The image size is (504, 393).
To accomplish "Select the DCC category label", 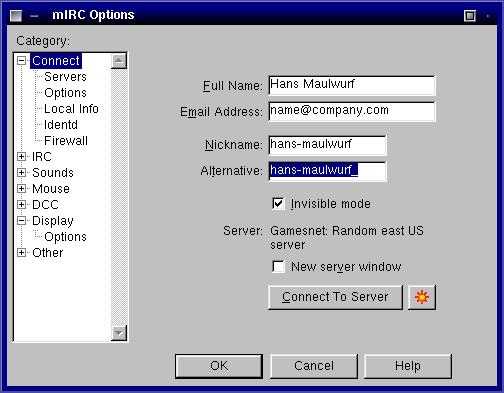I will (x=45, y=205).
